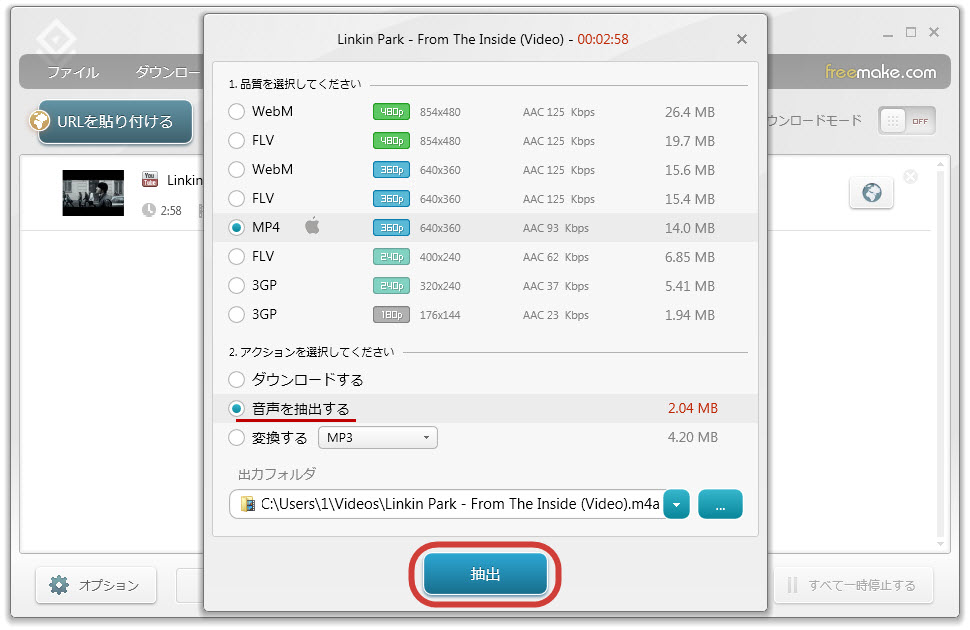Click the globe icon beside the video entry
The width and height of the screenshot is (970, 630).
871,193
